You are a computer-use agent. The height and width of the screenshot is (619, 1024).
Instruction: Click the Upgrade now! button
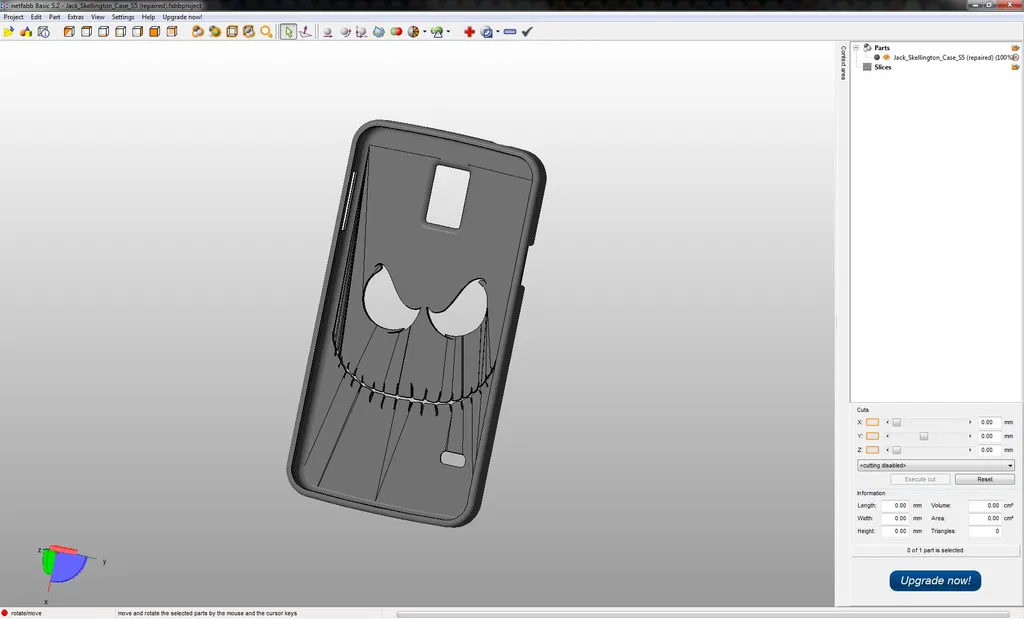(x=935, y=580)
